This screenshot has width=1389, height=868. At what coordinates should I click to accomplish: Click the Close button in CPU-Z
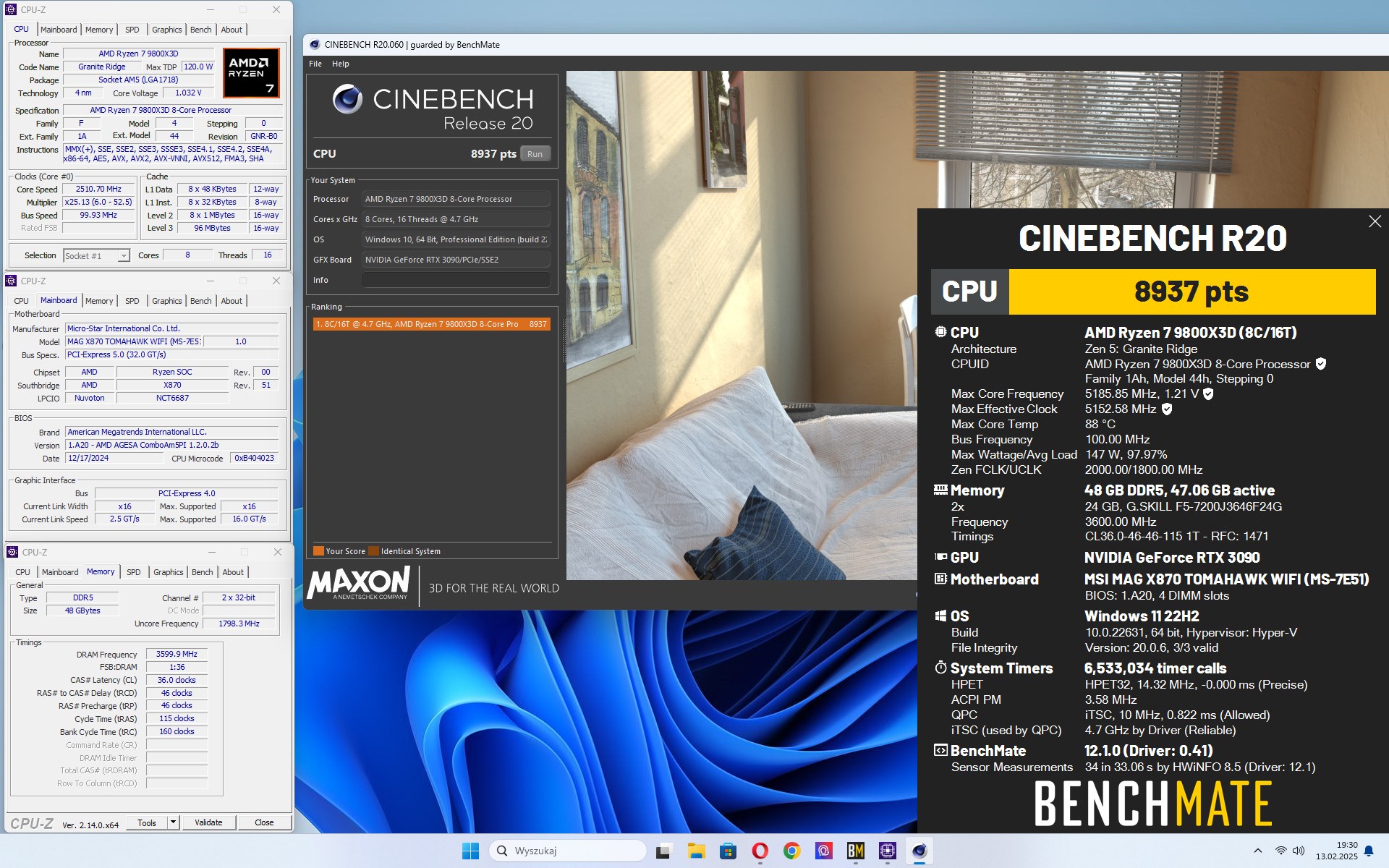(264, 822)
